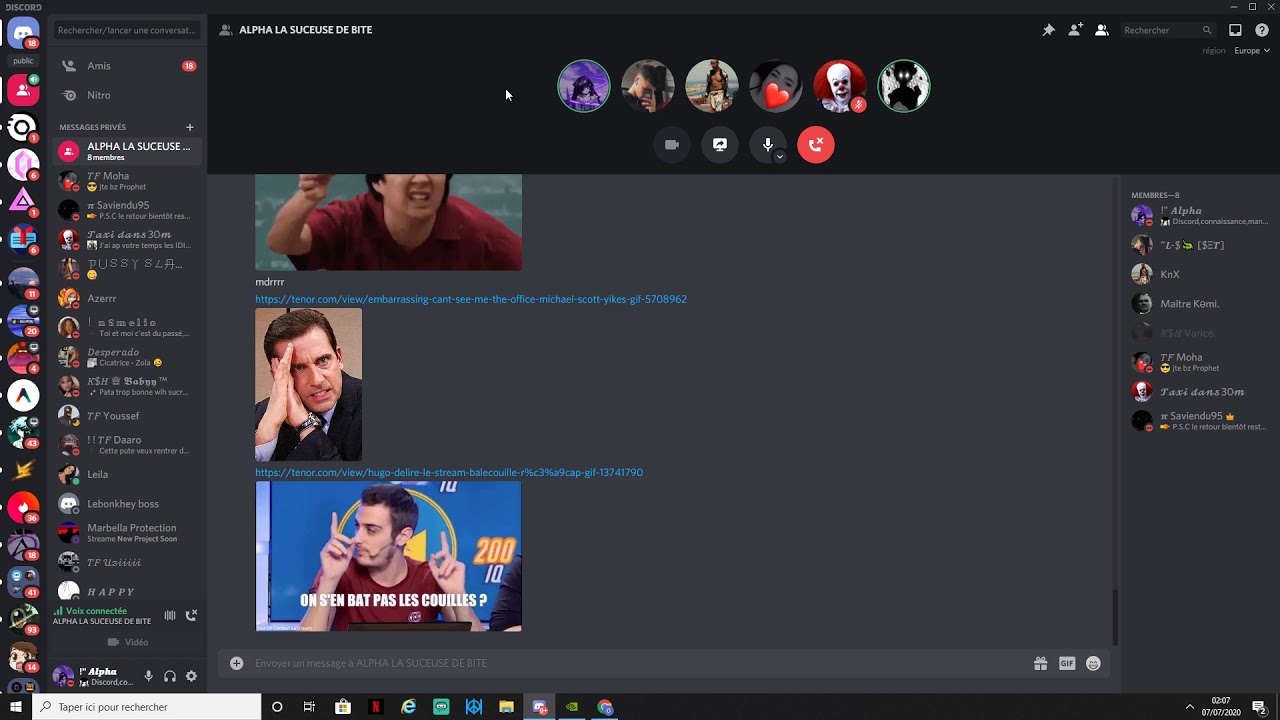Toggle mute microphone in user panel
The width and height of the screenshot is (1280, 720).
click(x=148, y=677)
